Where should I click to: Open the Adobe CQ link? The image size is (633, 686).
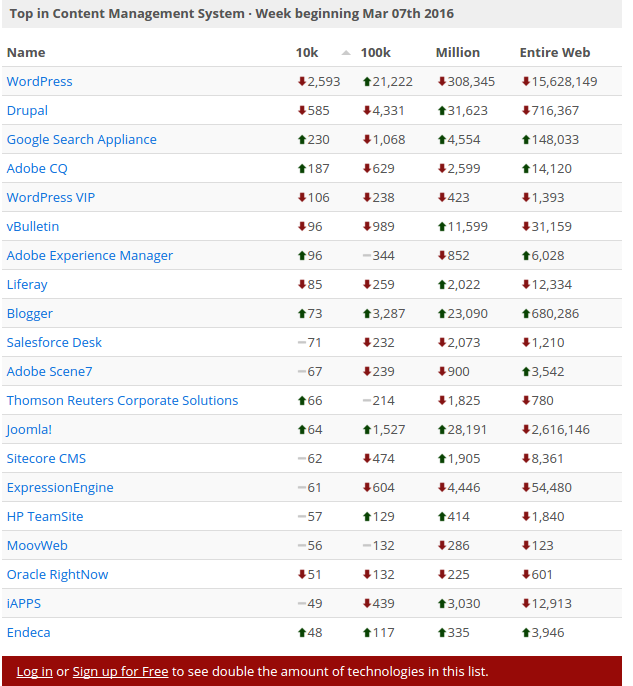coord(37,168)
